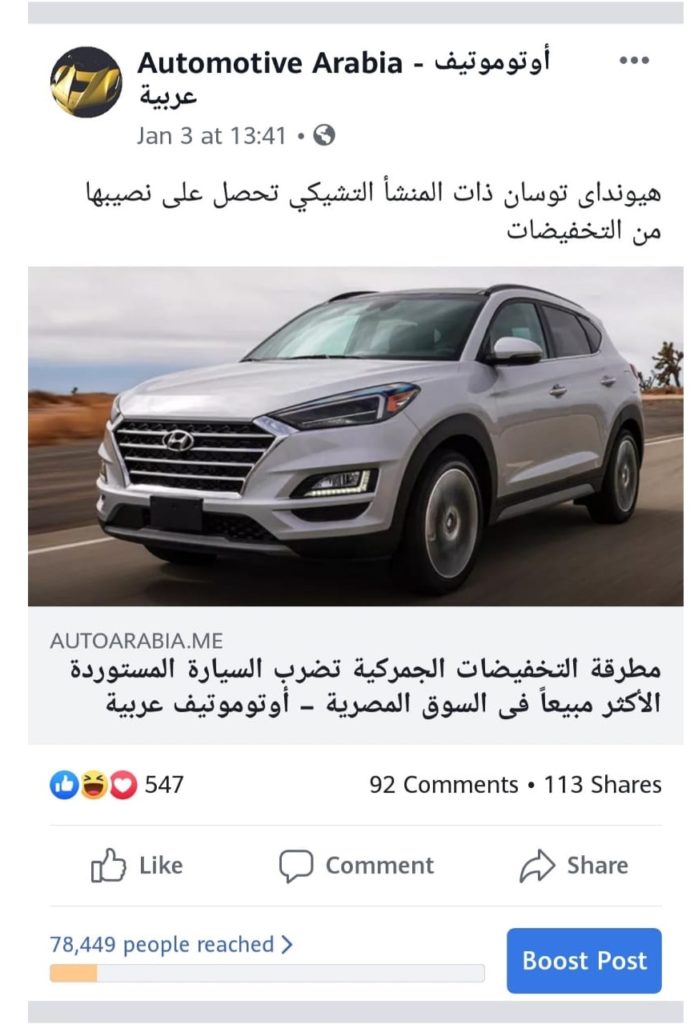
Task: Click the Share arrow icon
Action: tap(537, 866)
